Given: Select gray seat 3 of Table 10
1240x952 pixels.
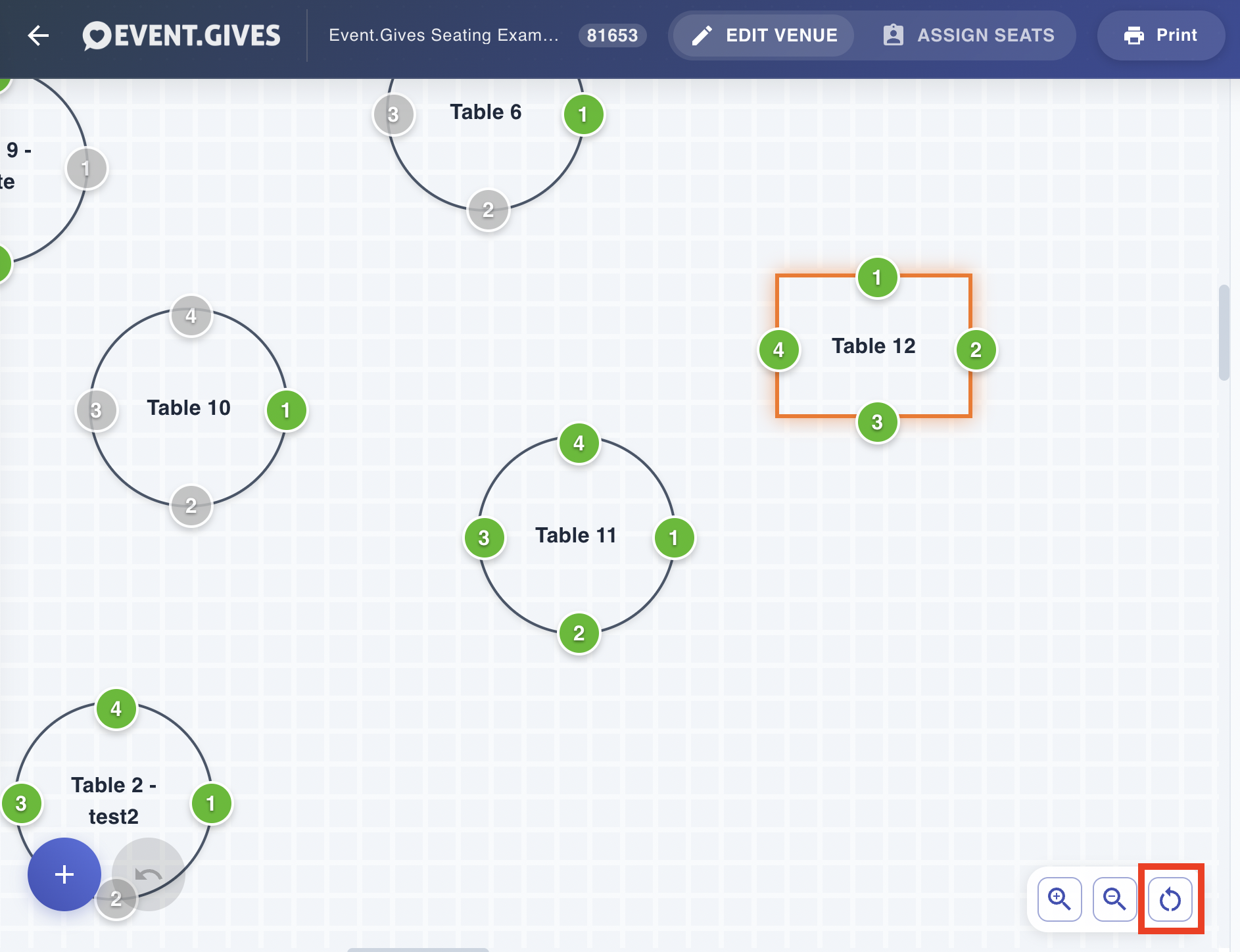Looking at the screenshot, I should point(96,410).
